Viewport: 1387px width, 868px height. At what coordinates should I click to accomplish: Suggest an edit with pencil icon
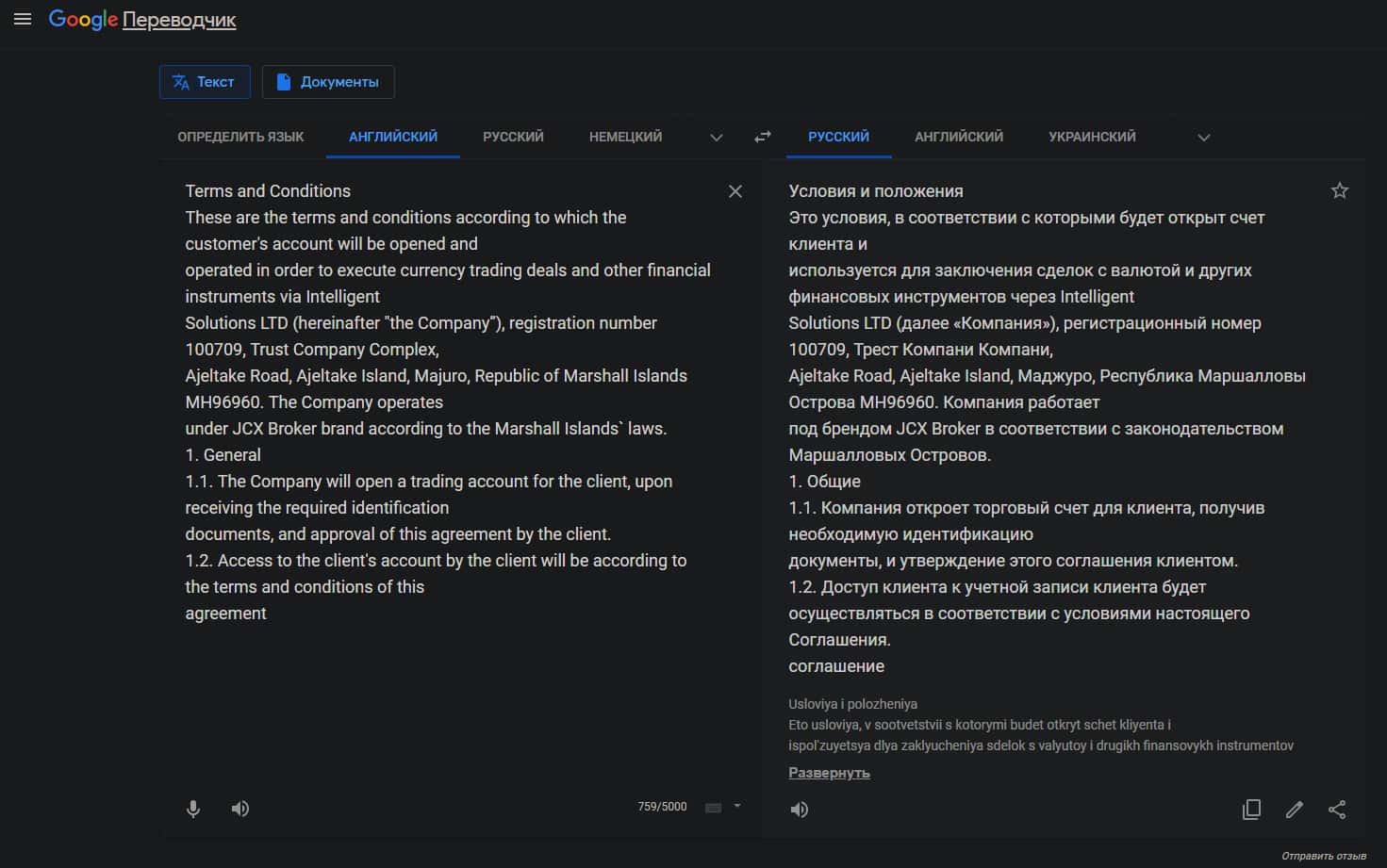(x=1295, y=810)
